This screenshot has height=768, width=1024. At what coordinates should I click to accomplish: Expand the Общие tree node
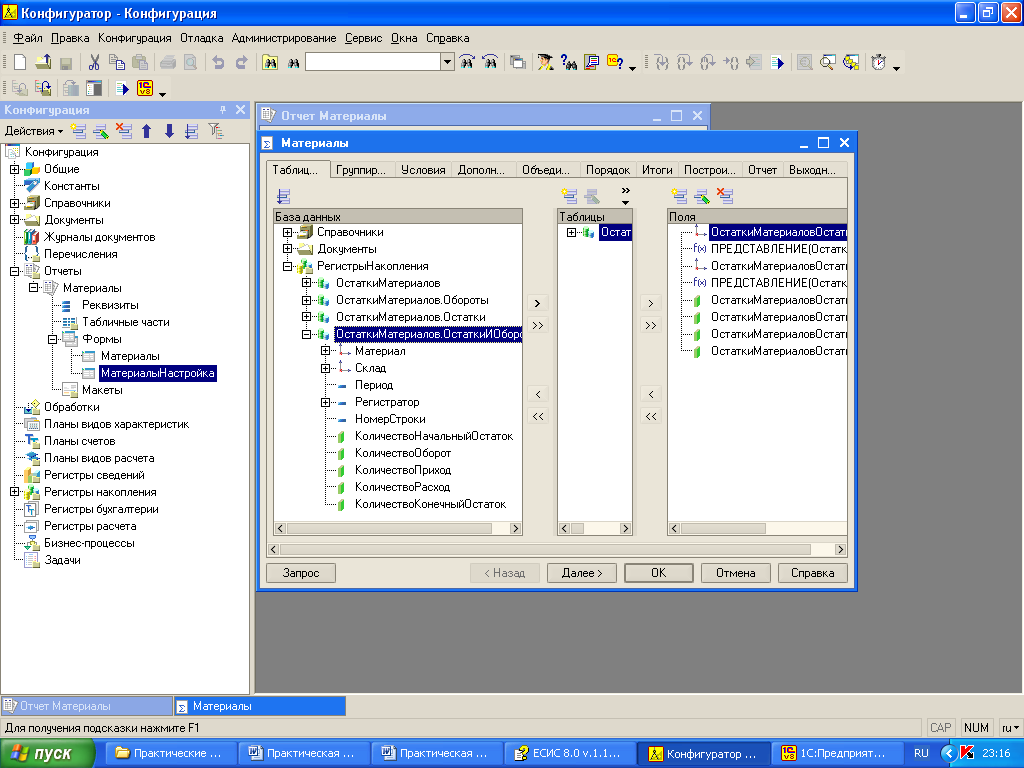(x=14, y=169)
